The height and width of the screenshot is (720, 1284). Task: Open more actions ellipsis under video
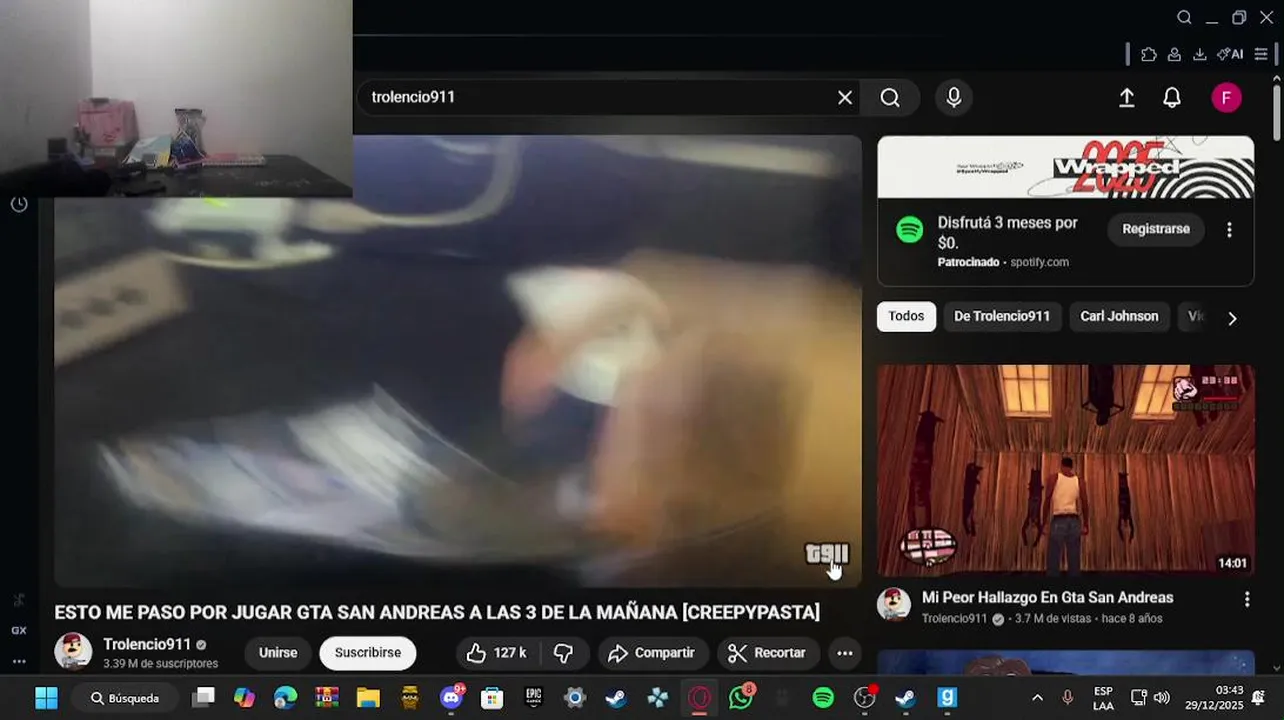click(x=845, y=653)
